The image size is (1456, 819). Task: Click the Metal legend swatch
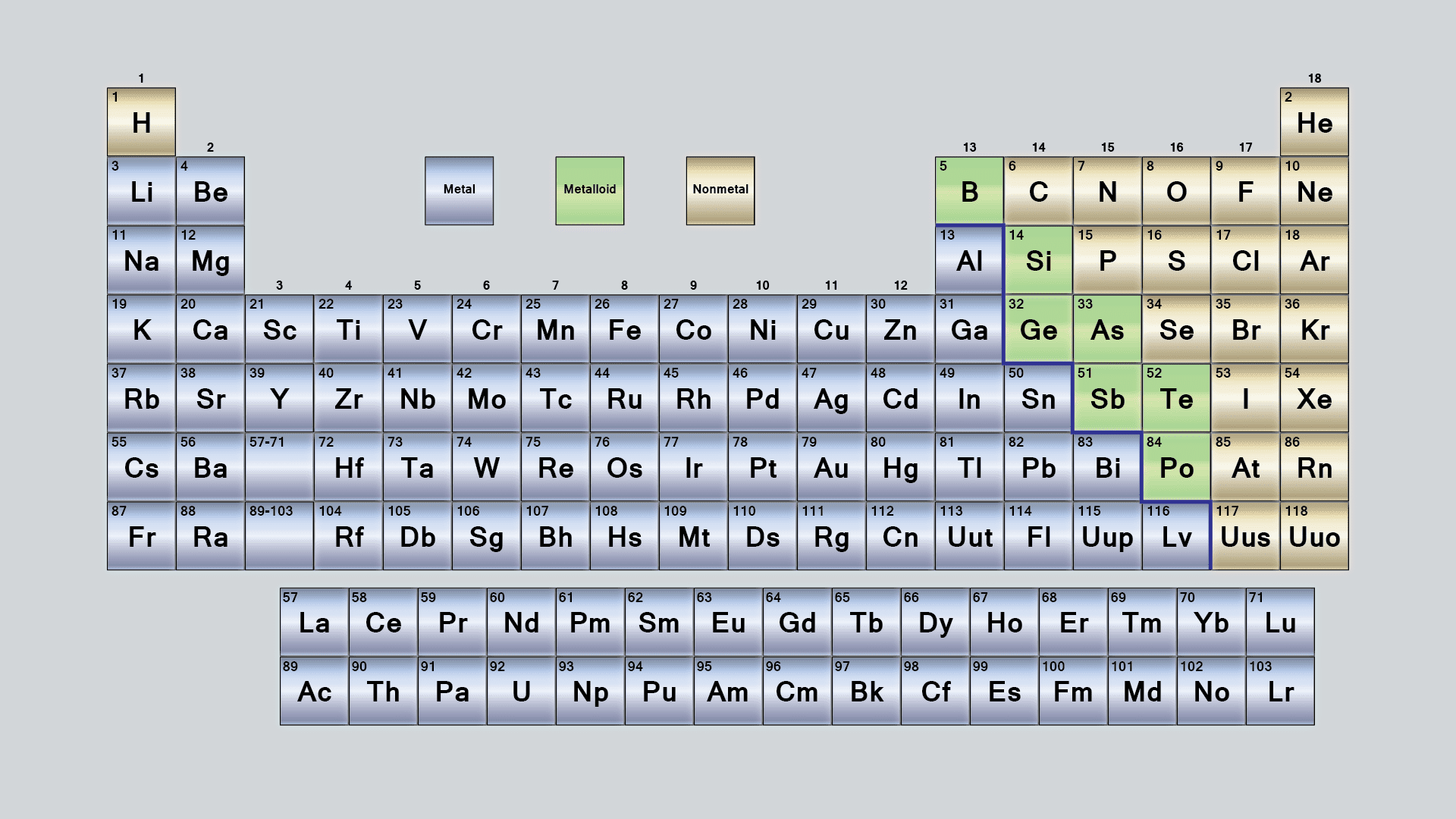[459, 190]
